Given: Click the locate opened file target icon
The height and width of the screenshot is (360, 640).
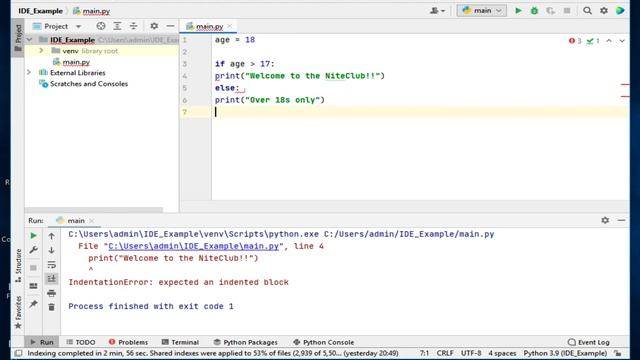Looking at the screenshot, I should coord(101,26).
